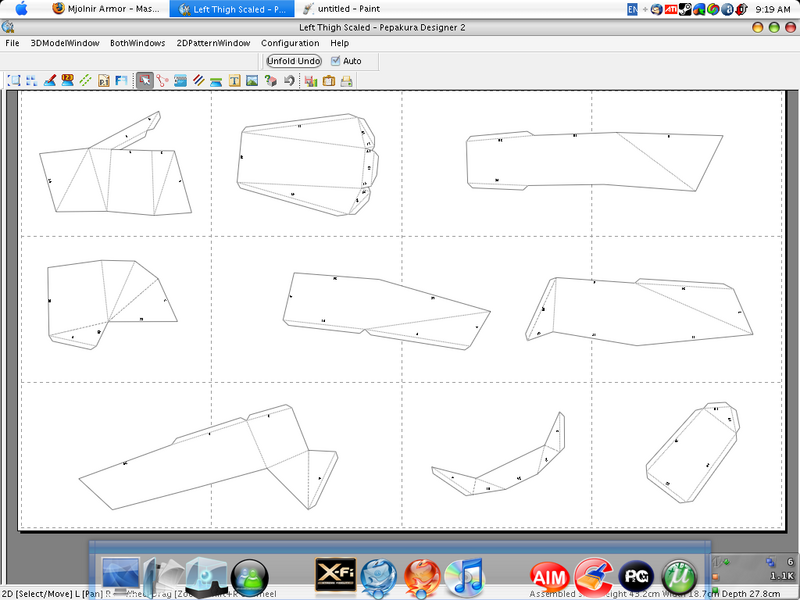Click the printer icon in toolbar

coord(346,80)
